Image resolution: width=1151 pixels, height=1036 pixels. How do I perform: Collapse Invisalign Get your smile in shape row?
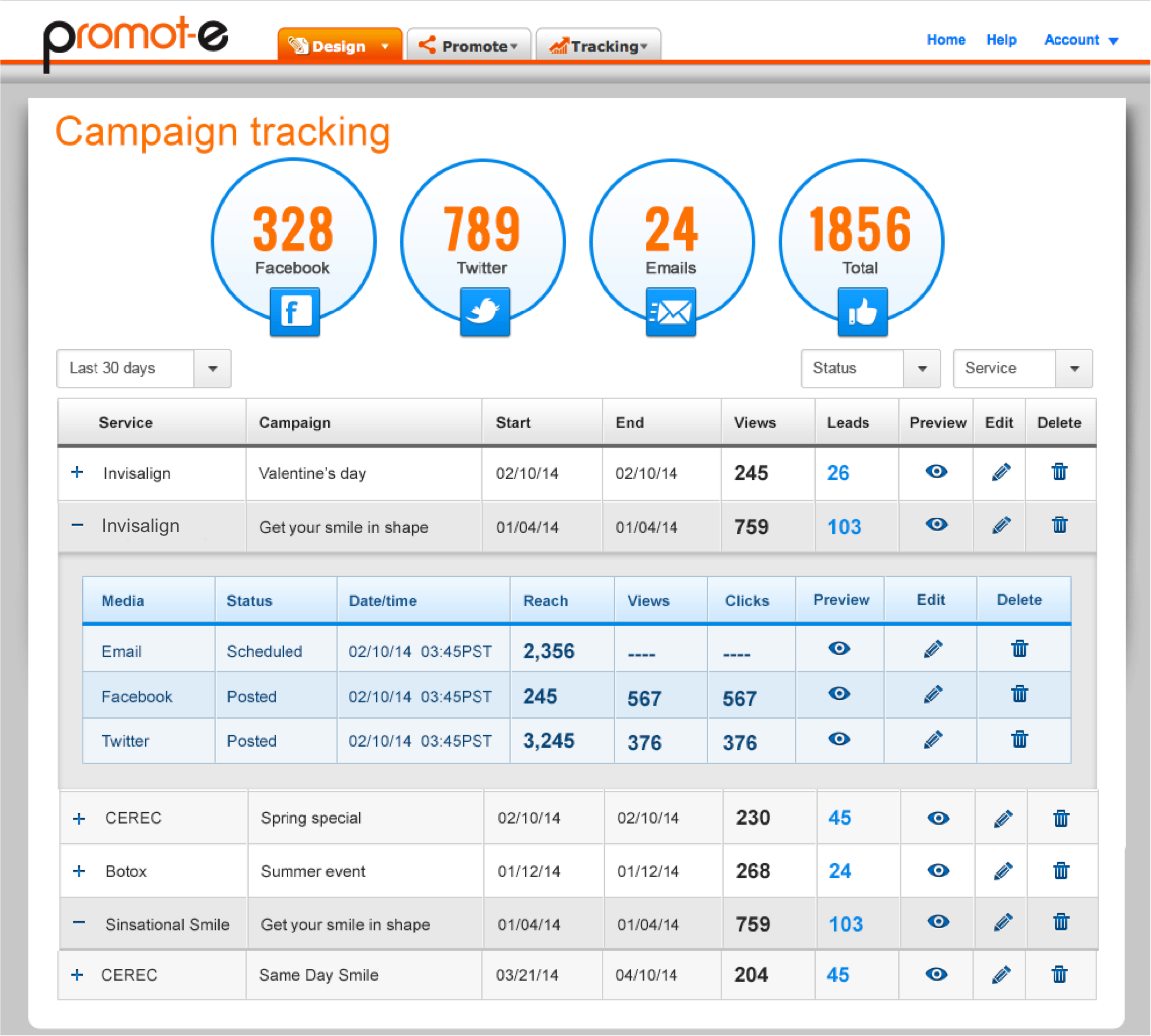[x=77, y=525]
